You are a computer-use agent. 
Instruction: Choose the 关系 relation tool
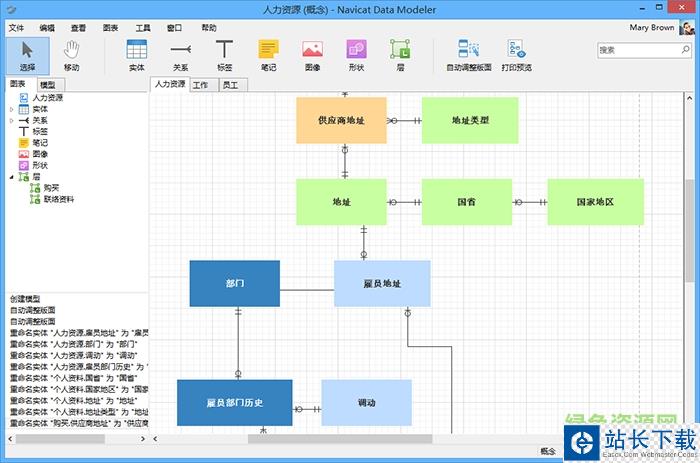click(x=180, y=56)
